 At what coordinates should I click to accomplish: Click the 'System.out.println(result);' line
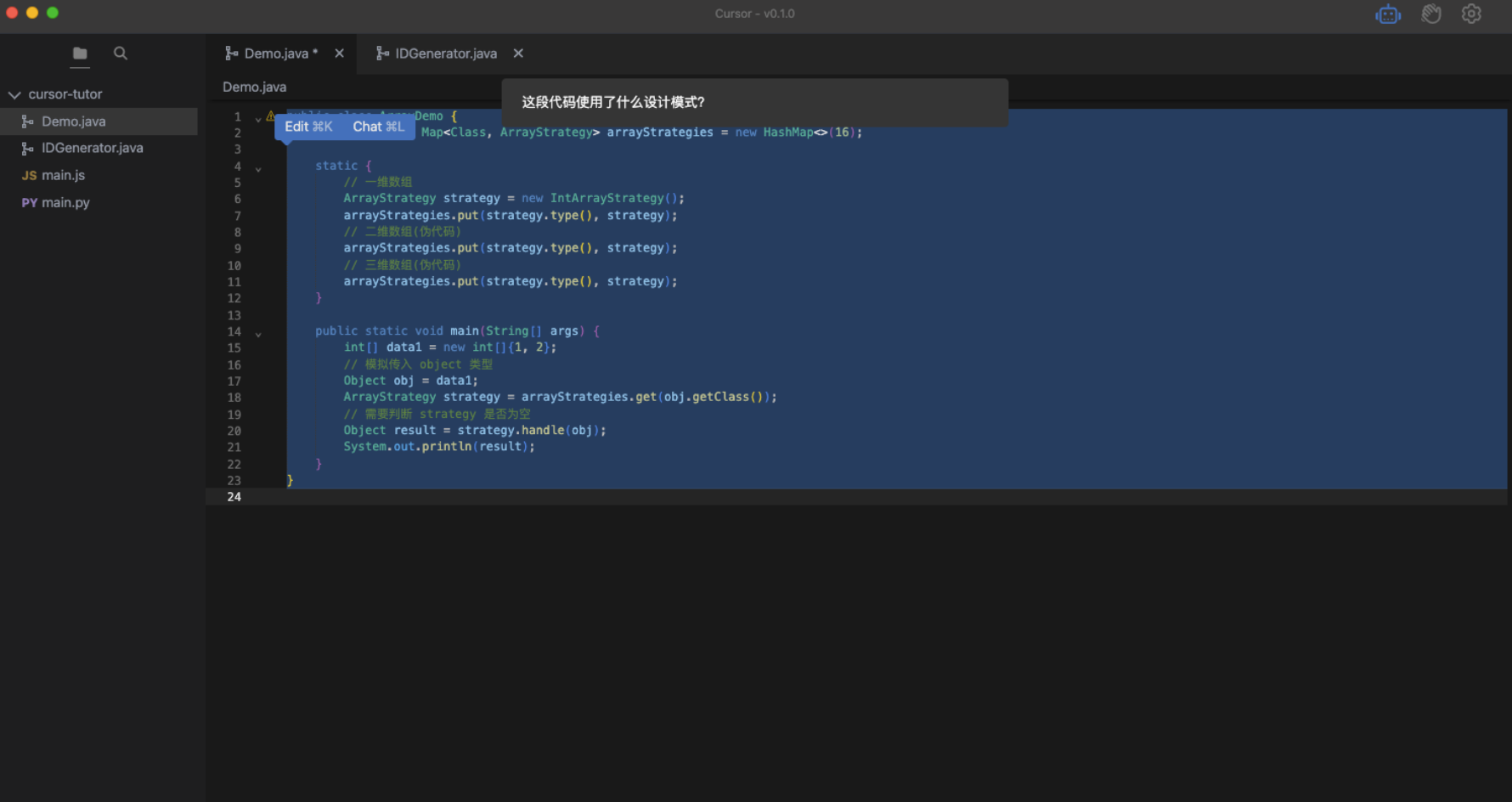[x=439, y=447]
